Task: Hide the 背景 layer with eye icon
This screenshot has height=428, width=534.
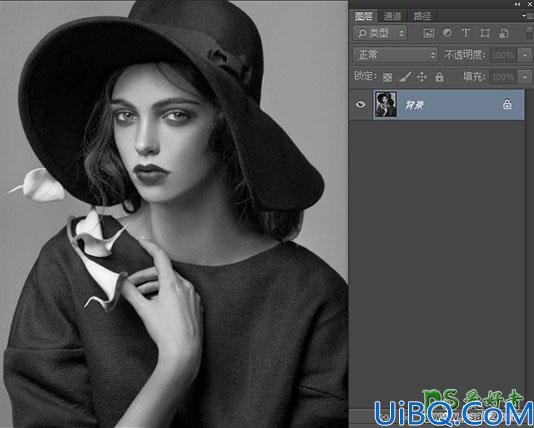Action: (360, 104)
